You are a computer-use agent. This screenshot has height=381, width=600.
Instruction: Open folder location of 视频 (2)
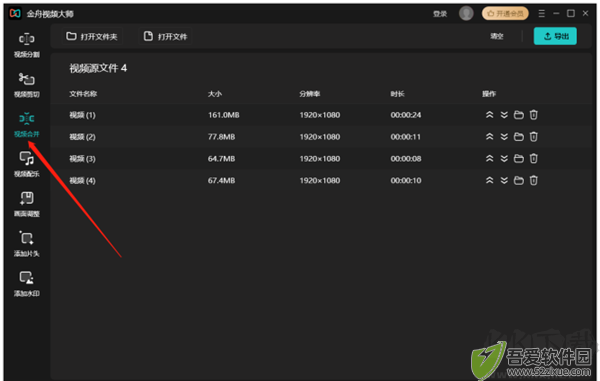coord(518,137)
